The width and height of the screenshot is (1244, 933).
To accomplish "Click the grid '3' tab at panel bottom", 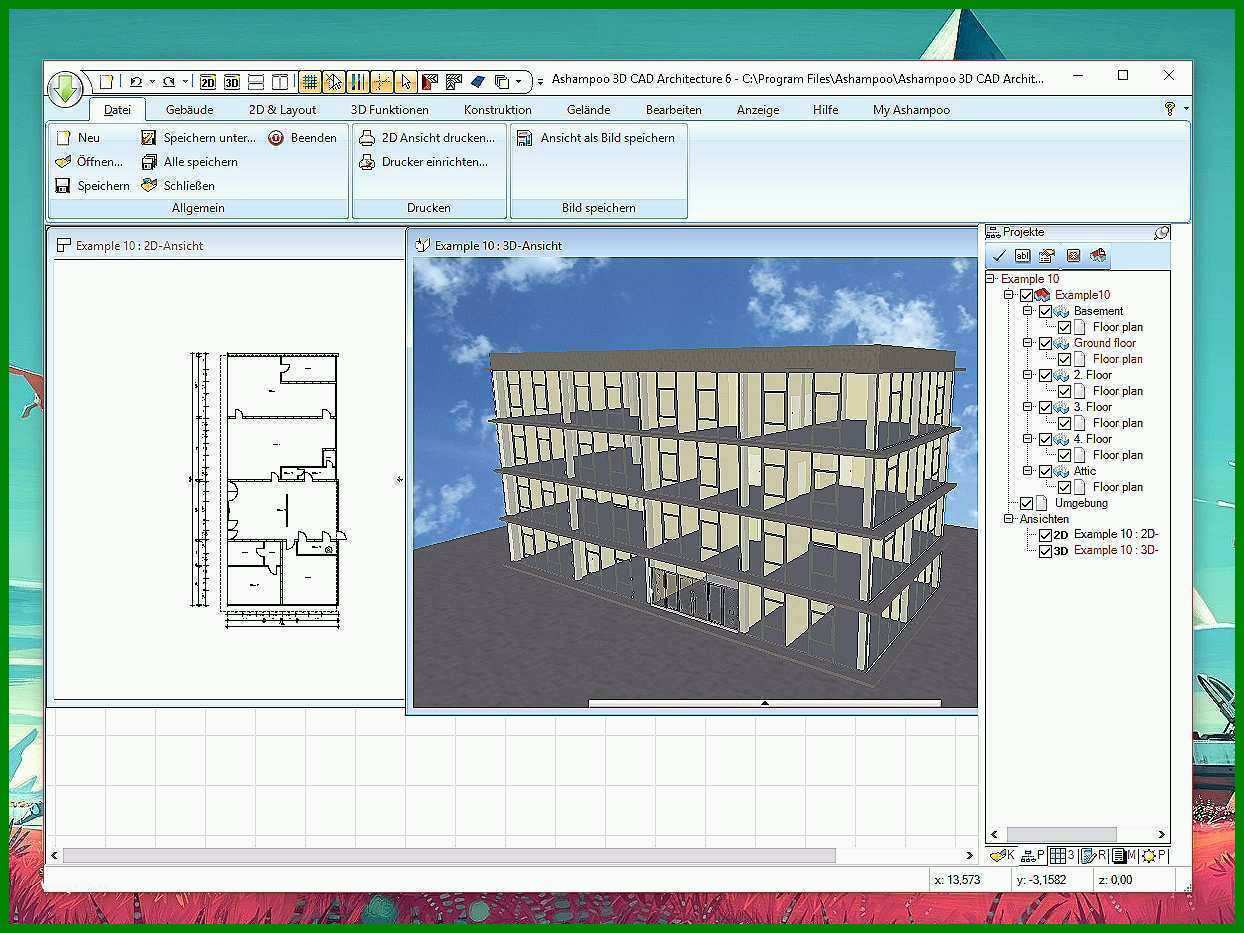I will pos(1062,856).
